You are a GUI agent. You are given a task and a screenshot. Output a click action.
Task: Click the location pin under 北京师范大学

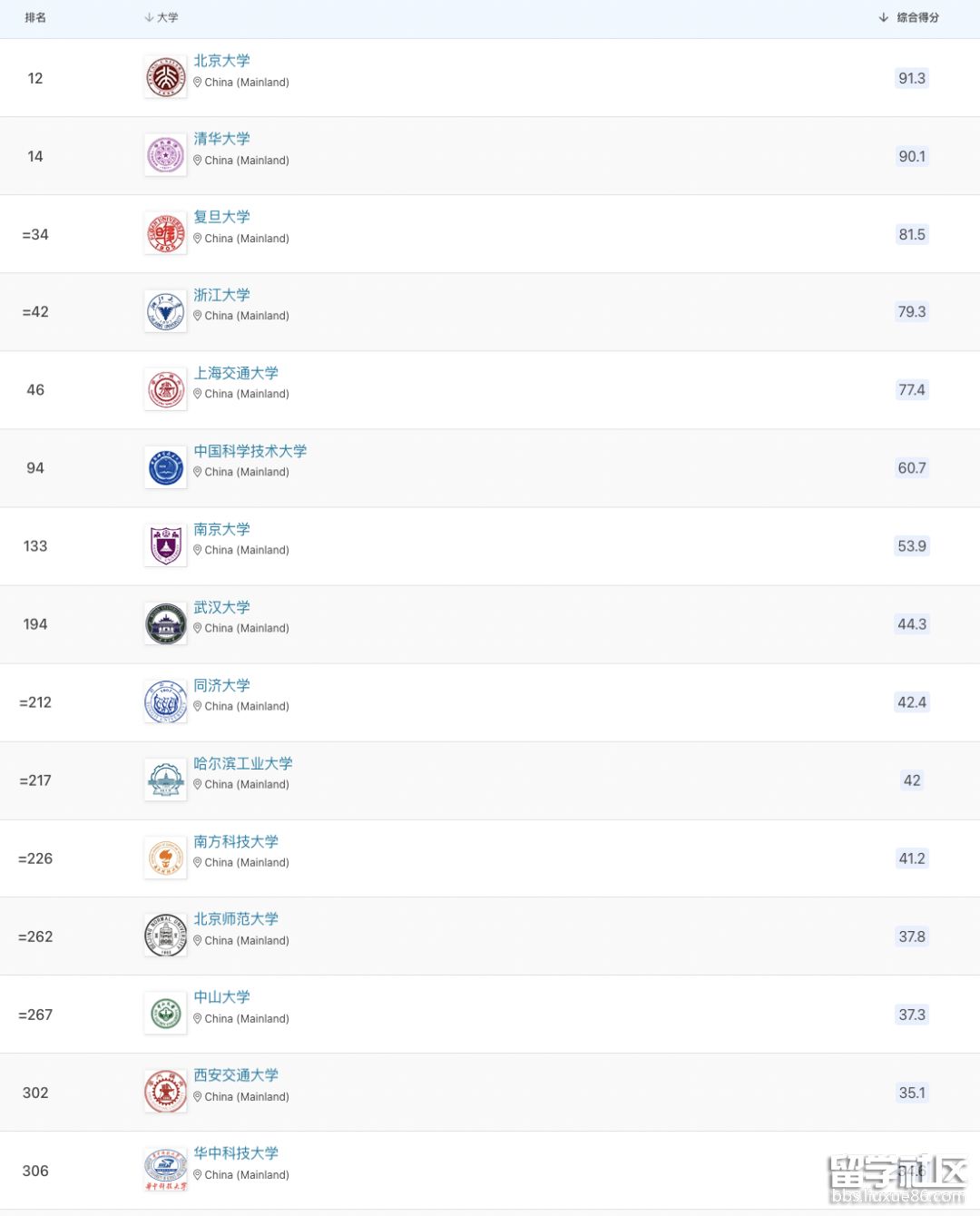coord(198,940)
